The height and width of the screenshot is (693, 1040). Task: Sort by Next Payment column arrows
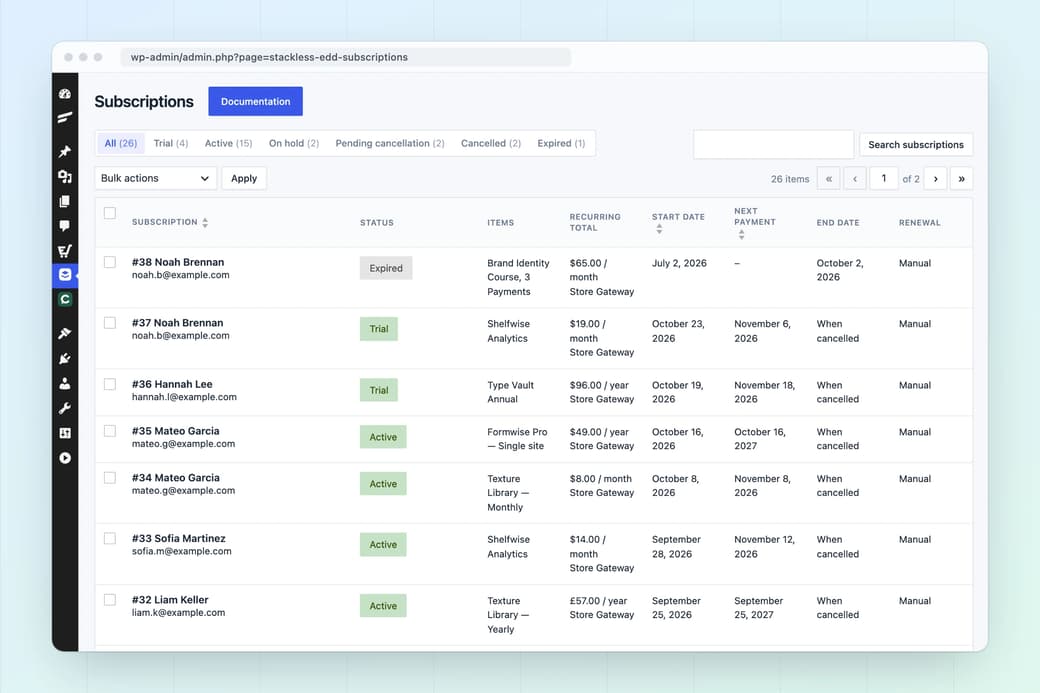tap(741, 235)
